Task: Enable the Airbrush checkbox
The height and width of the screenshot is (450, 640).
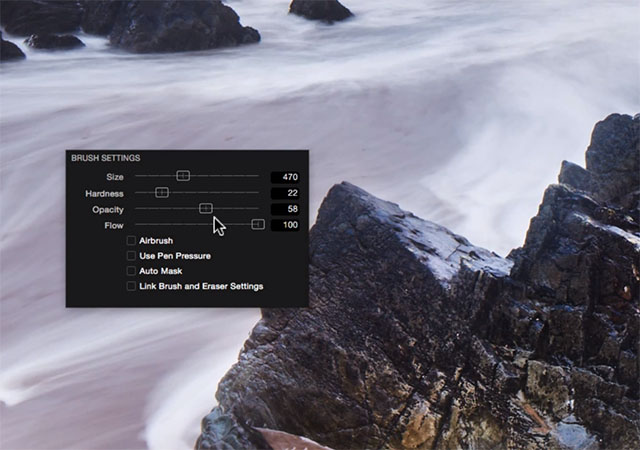Action: point(131,241)
